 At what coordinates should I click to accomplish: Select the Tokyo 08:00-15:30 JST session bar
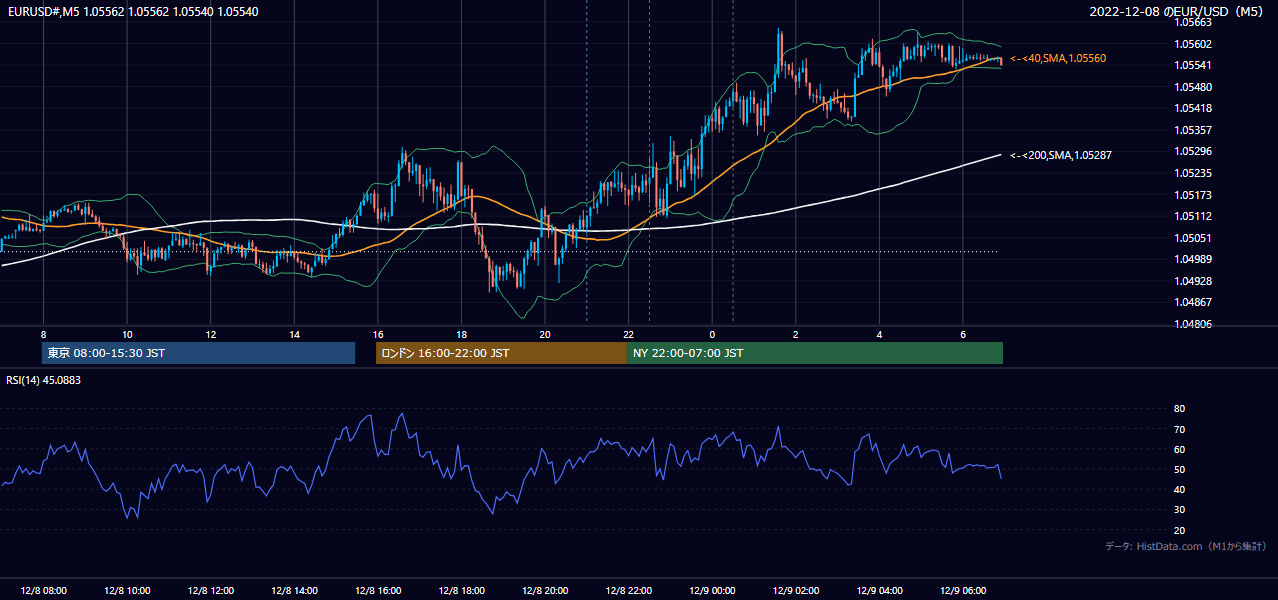pyautogui.click(x=199, y=353)
